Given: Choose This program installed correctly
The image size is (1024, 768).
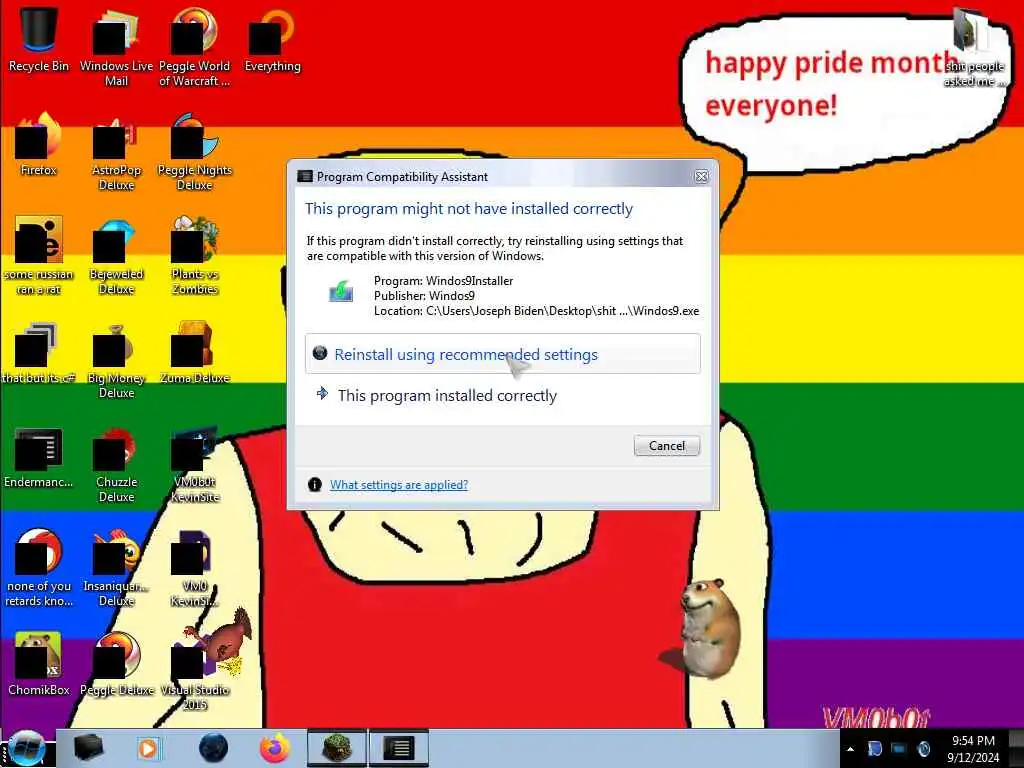Looking at the screenshot, I should pos(503,396).
